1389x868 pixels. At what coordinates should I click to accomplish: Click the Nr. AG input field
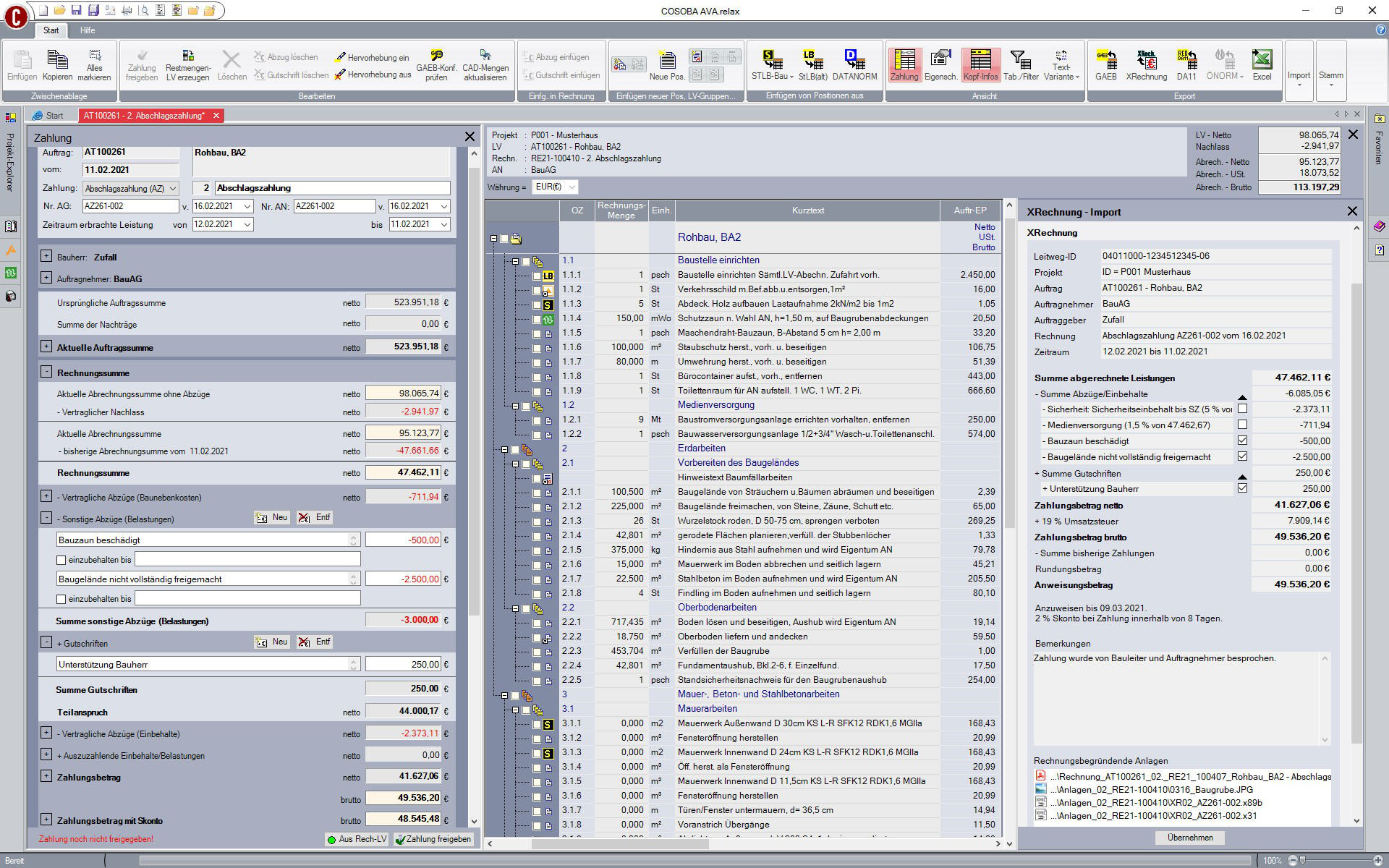[x=130, y=206]
